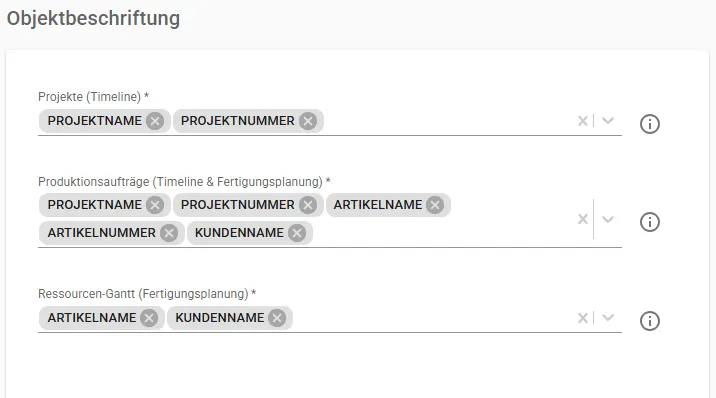Remove ARTIKELNAME chip from Produktionsaufträge field
716x398 pixels.
(x=435, y=205)
